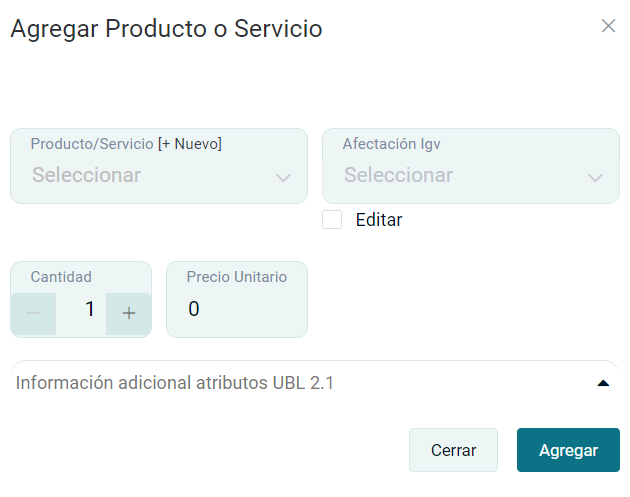Increase quantity with the plus button
The width and height of the screenshot is (630, 497).
click(x=128, y=313)
